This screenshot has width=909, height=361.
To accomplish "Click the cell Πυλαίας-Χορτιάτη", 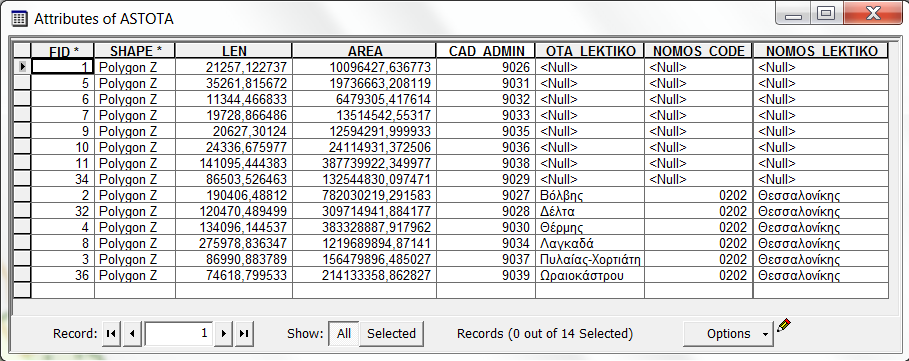I will (590, 259).
